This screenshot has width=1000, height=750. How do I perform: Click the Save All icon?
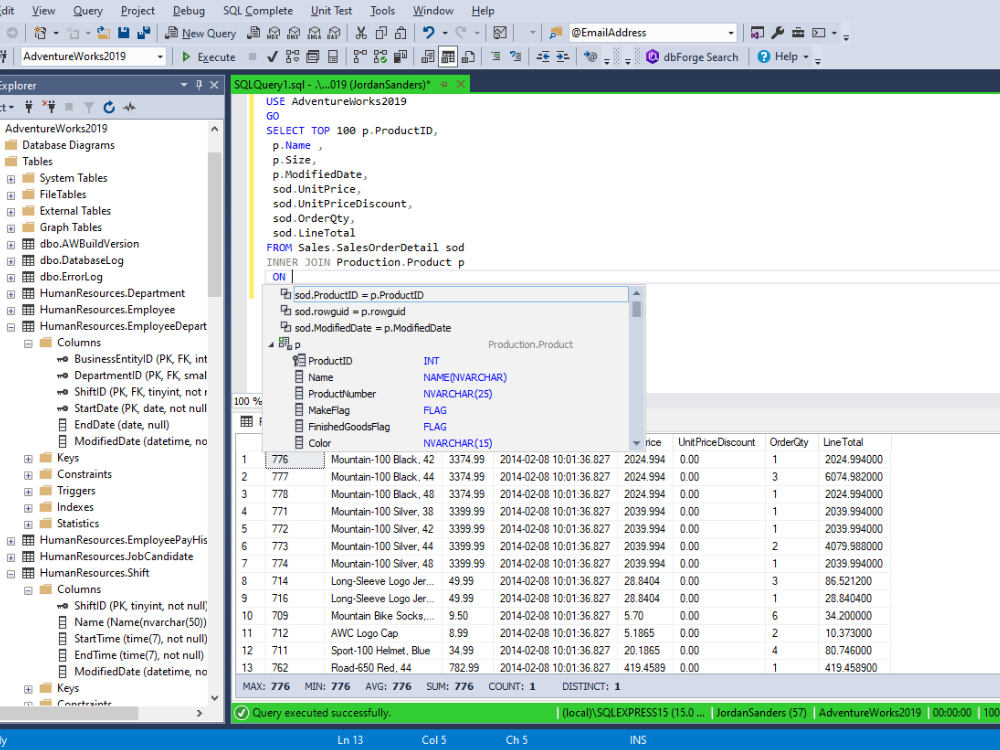click(144, 33)
